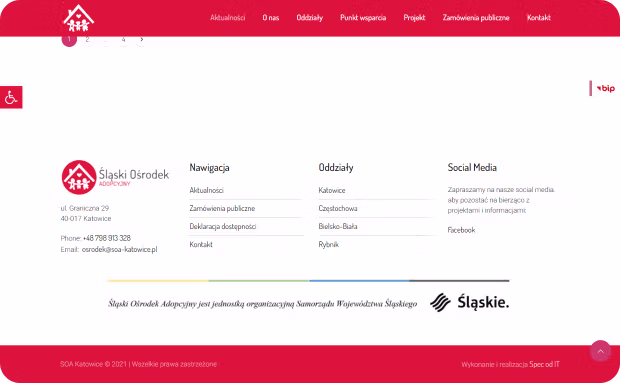Click the Śląski Ośrodek Adopcyjny footer logo
620x383 pixels.
pyautogui.click(x=115, y=177)
